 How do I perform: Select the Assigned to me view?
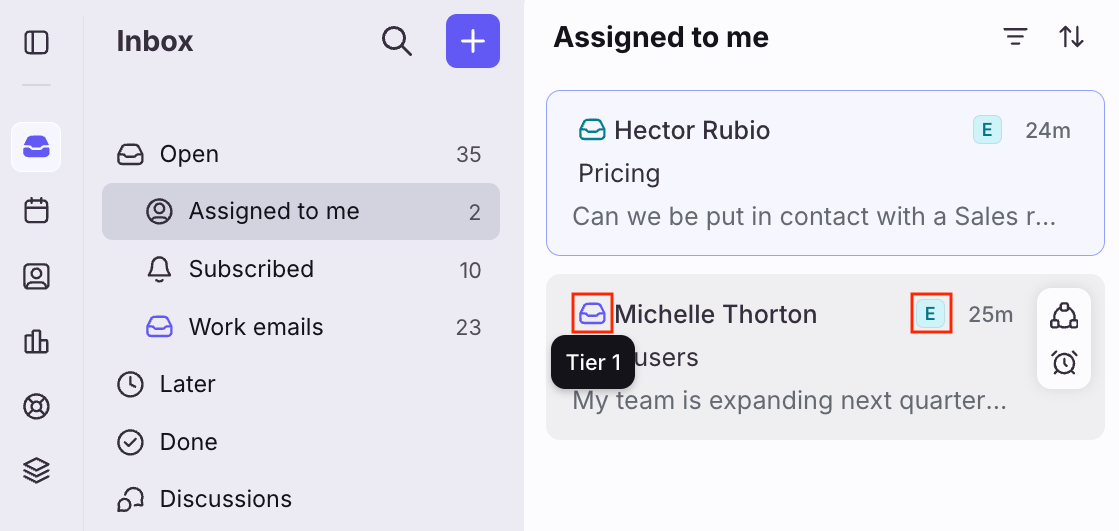click(x=273, y=211)
